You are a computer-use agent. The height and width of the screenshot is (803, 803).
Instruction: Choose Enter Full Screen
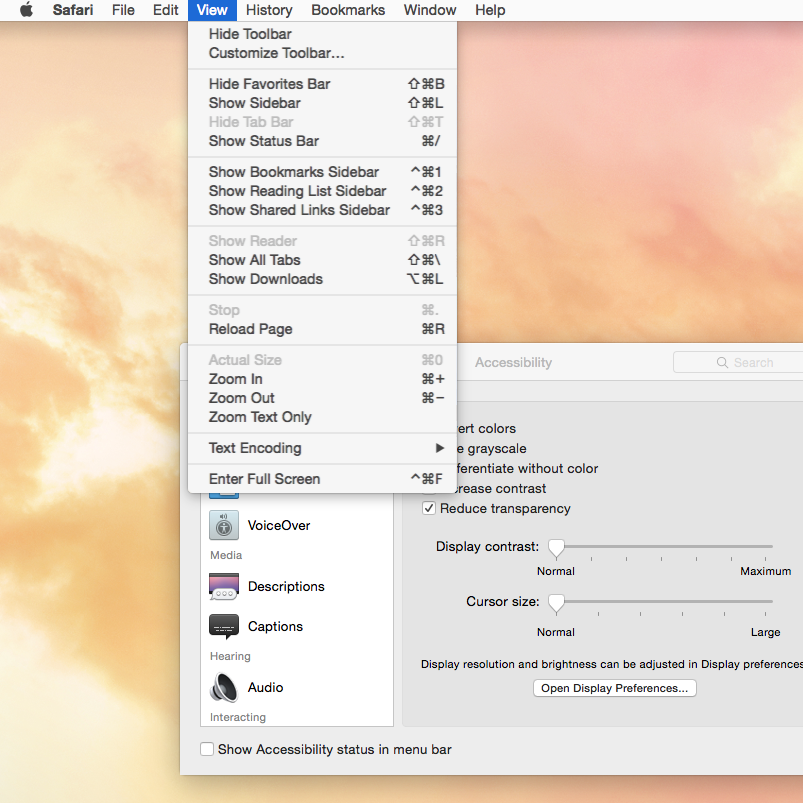[x=323, y=479]
